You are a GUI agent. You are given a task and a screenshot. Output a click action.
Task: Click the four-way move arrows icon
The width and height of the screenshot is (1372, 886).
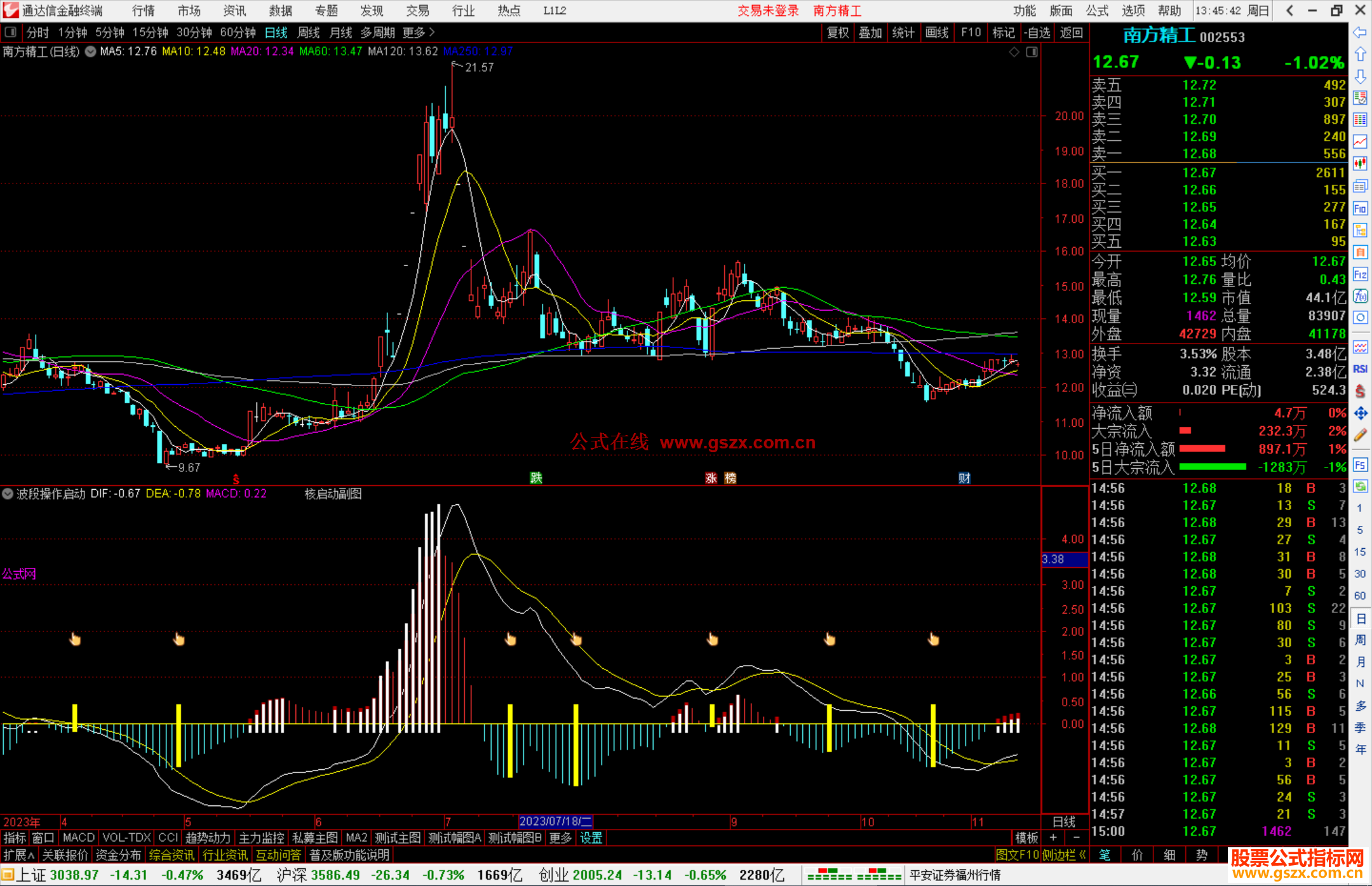point(1360,413)
